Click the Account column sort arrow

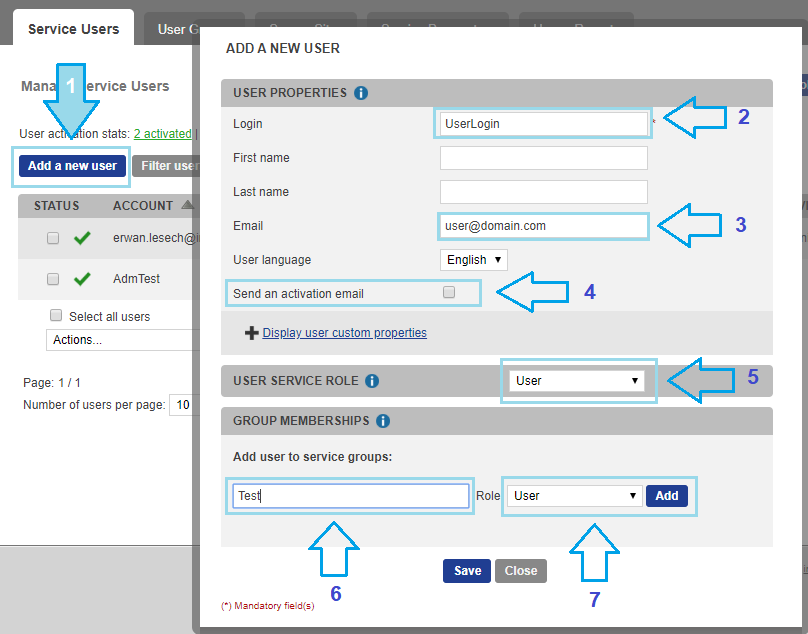189,206
